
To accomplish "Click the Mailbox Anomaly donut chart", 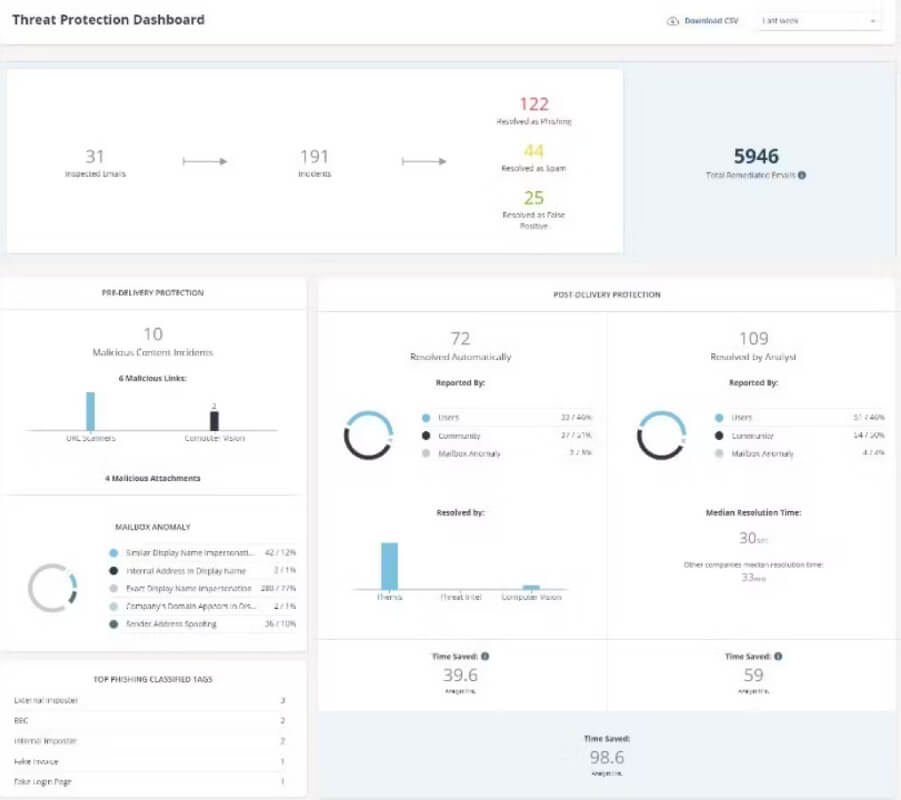I will click(x=53, y=588).
